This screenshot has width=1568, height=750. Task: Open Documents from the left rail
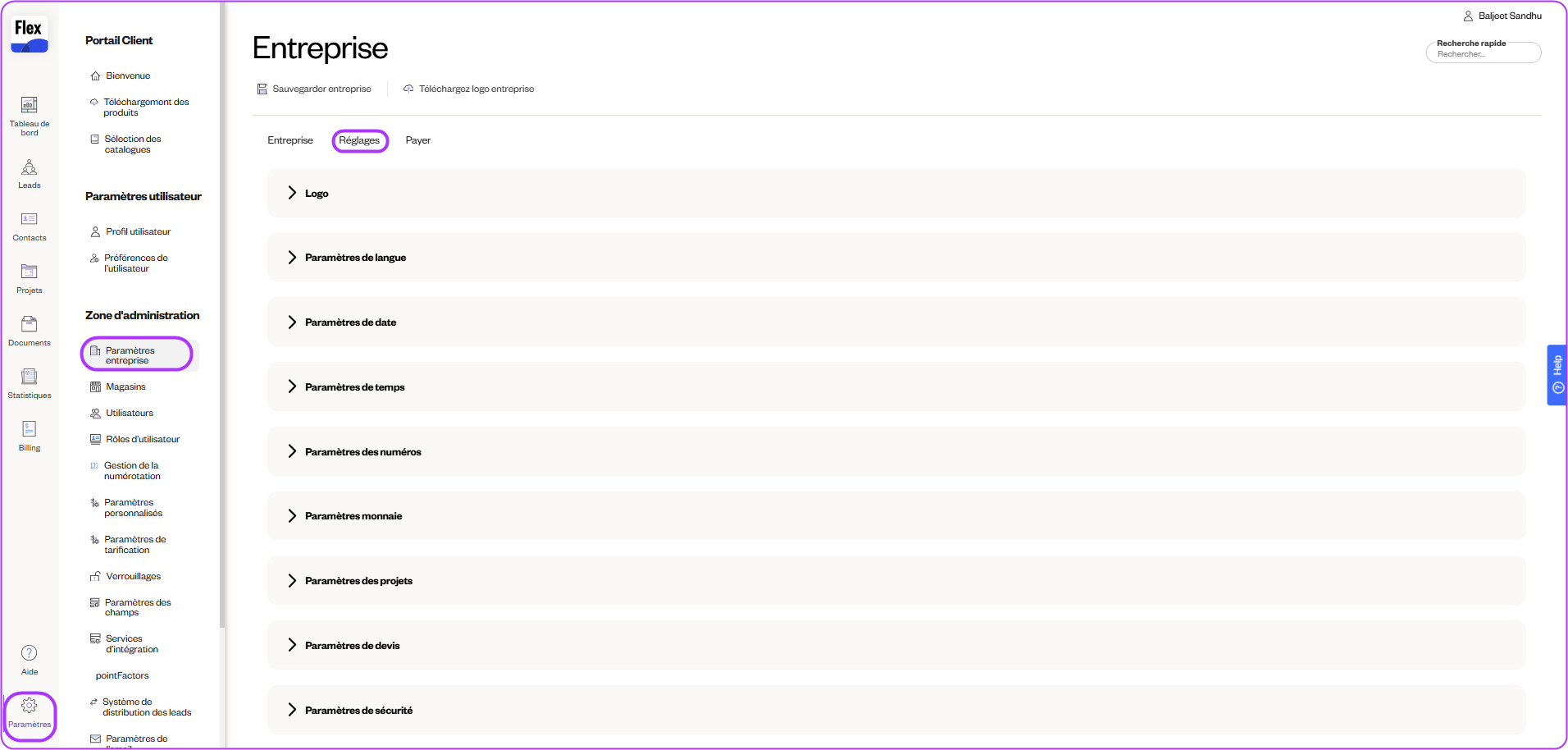[x=29, y=325]
